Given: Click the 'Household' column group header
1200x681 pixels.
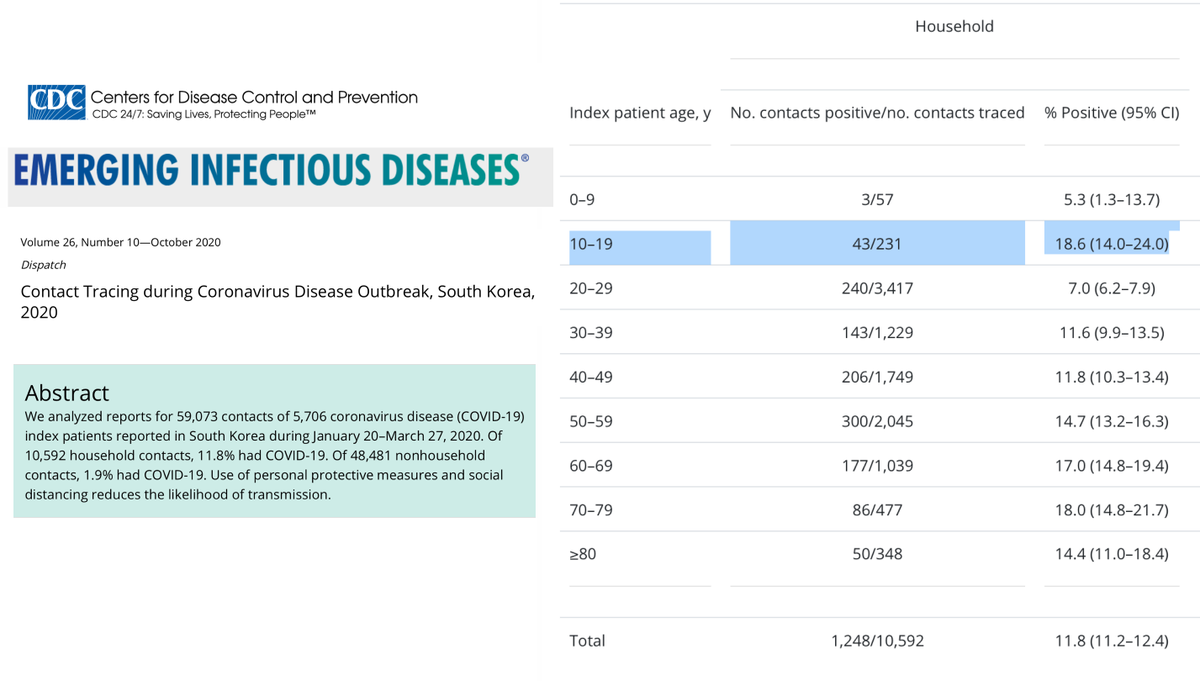Looking at the screenshot, I should tap(954, 27).
